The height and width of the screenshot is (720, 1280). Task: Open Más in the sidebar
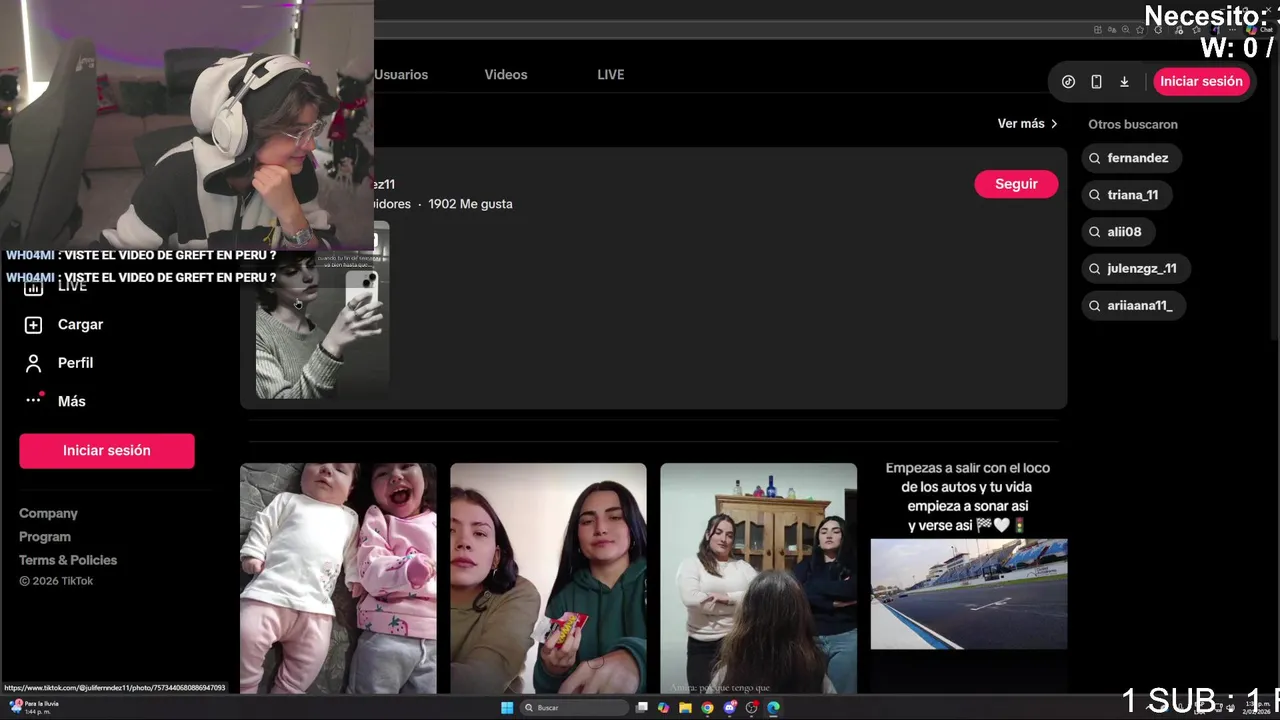coord(71,401)
